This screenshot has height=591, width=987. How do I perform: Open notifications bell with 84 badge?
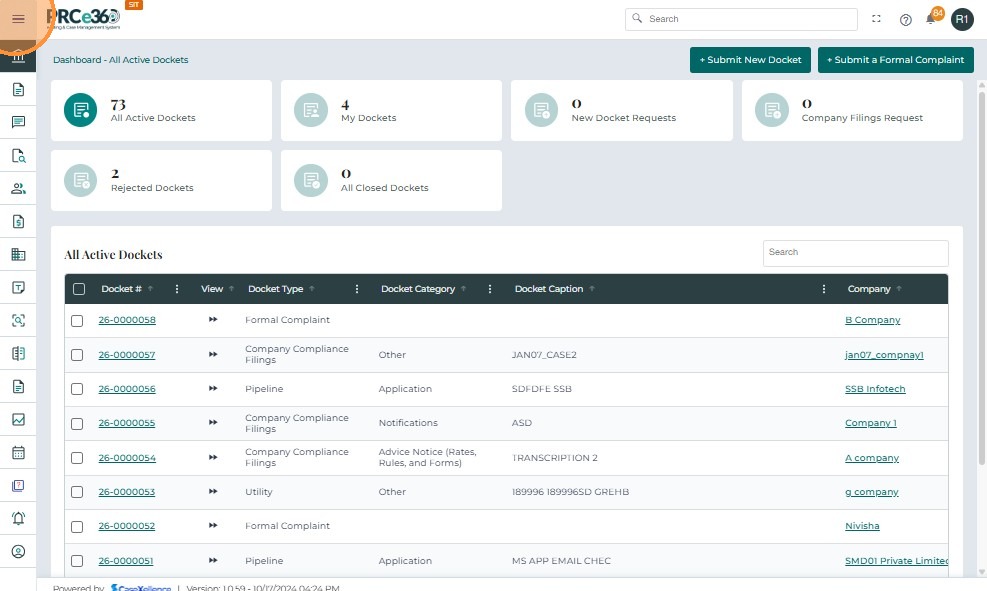931,19
